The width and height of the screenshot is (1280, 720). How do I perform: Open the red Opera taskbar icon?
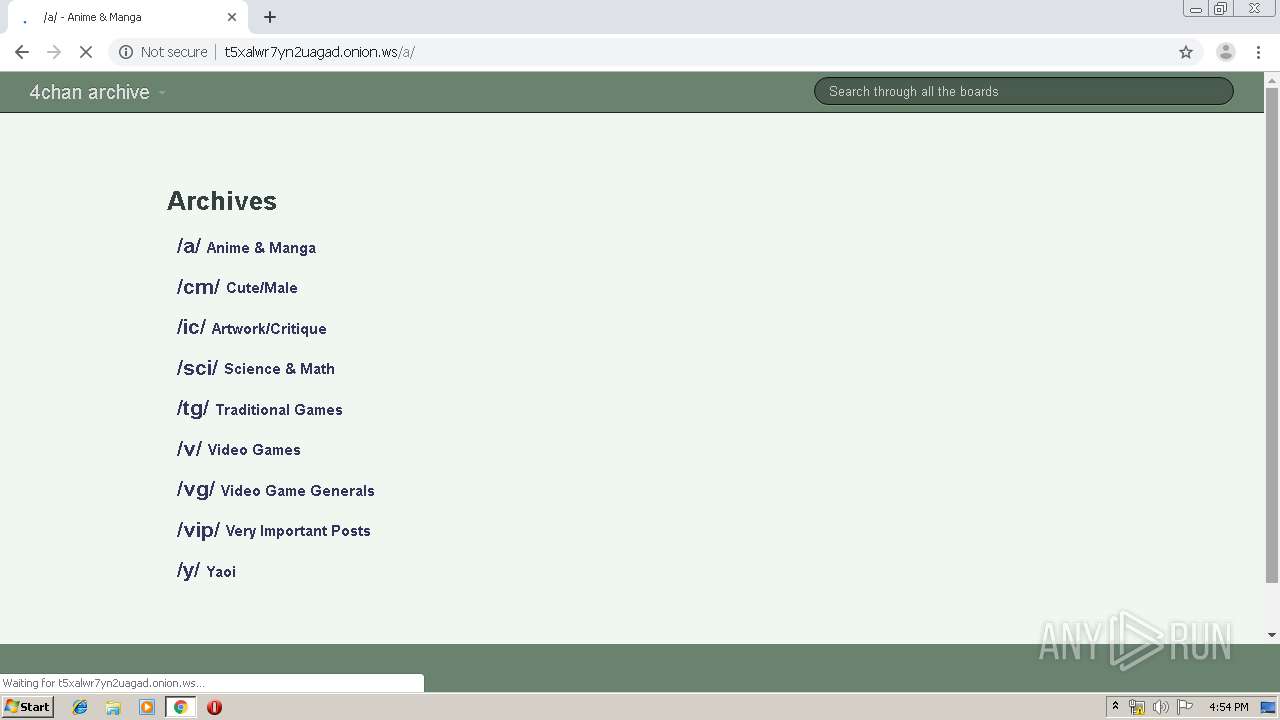214,707
